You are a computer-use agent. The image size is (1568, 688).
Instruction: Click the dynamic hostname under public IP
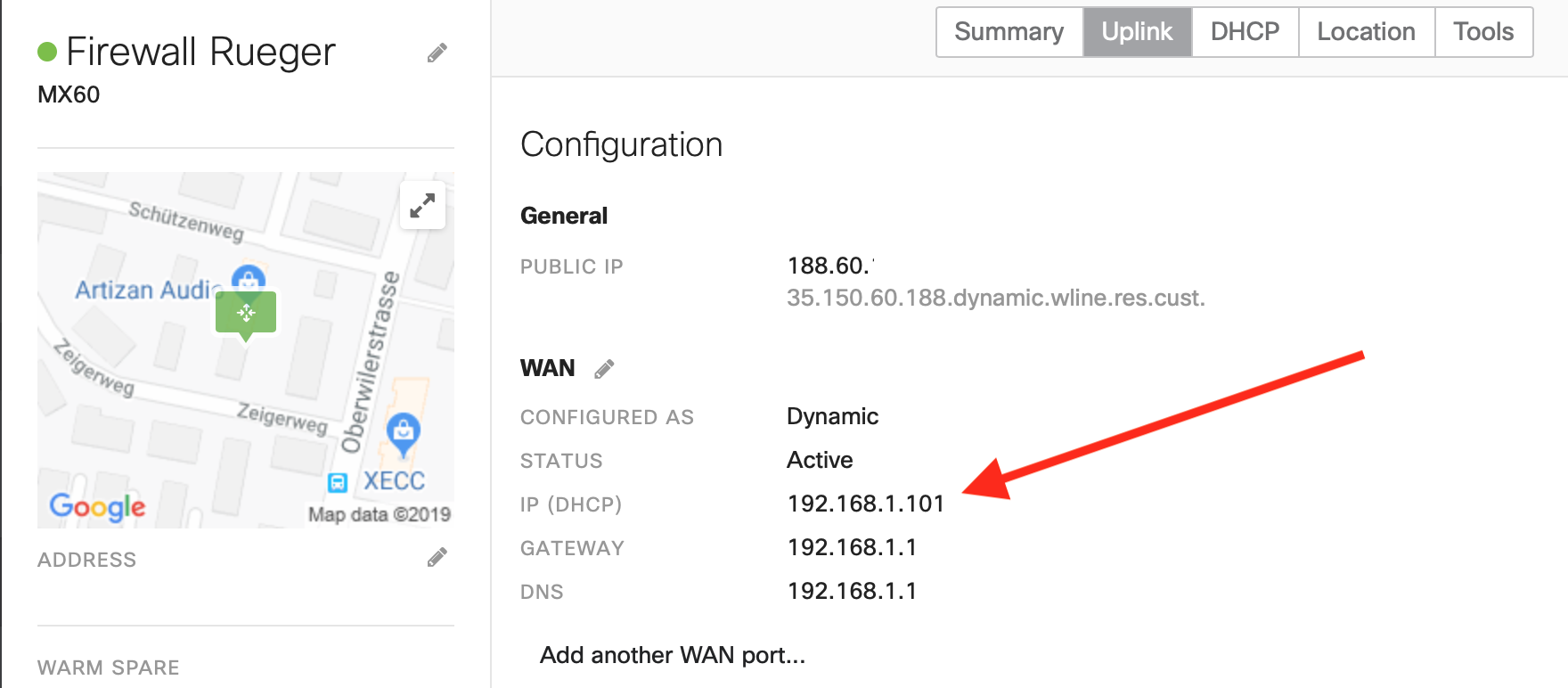995,298
